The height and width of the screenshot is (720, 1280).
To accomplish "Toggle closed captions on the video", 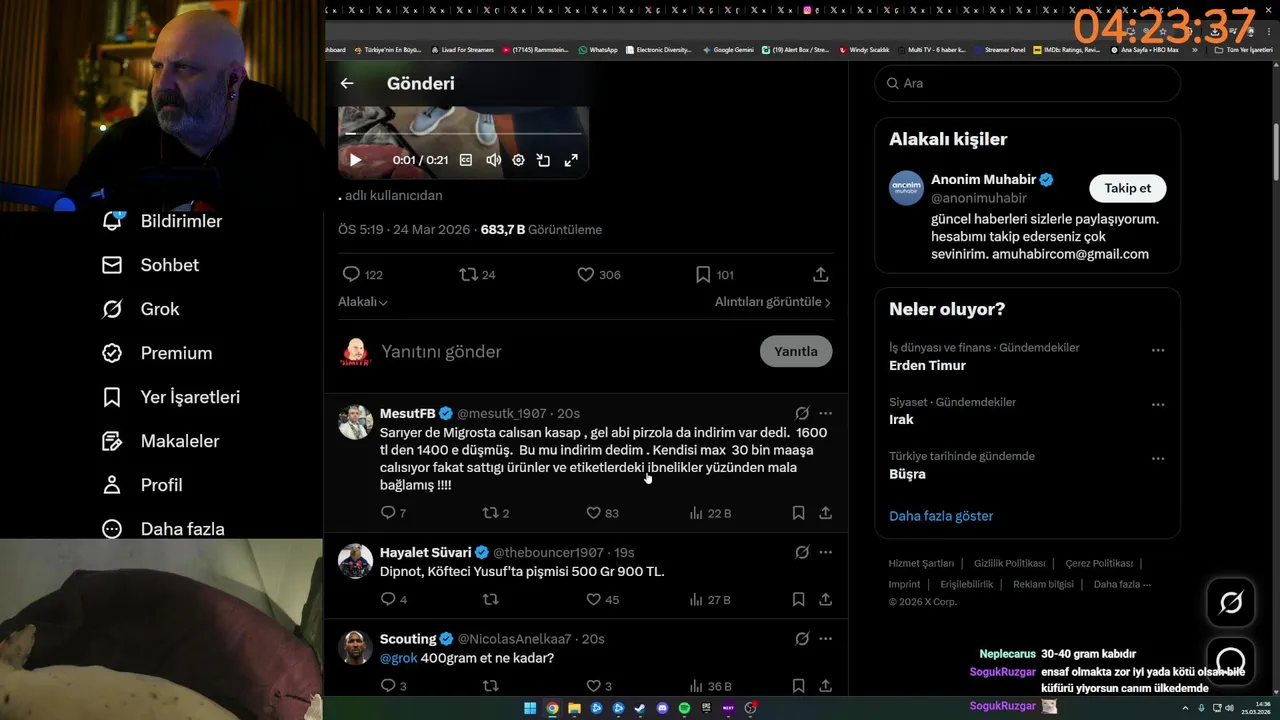I will [x=466, y=160].
